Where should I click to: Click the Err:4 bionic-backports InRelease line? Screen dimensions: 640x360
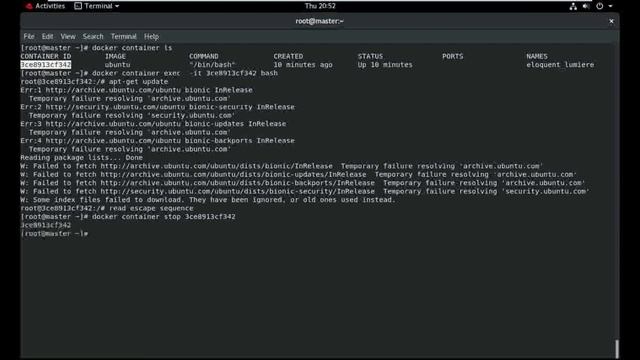tap(158, 140)
